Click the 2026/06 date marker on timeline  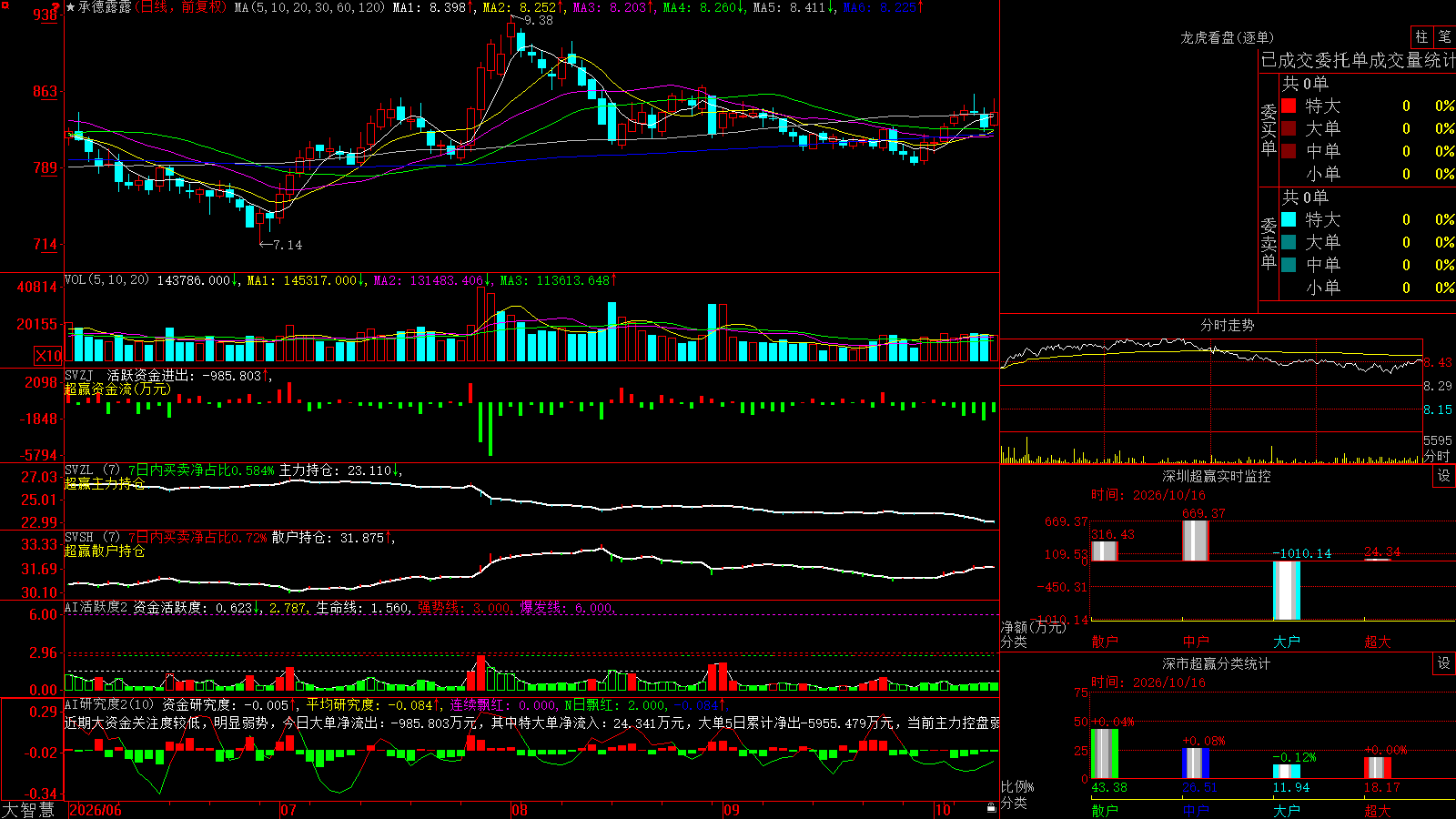point(96,810)
